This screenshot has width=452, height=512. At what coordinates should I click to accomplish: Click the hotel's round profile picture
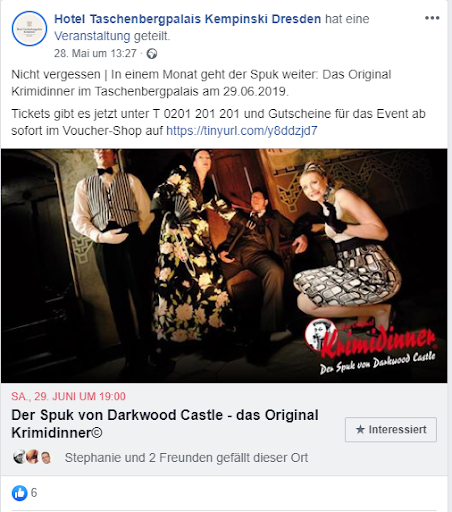[29, 29]
